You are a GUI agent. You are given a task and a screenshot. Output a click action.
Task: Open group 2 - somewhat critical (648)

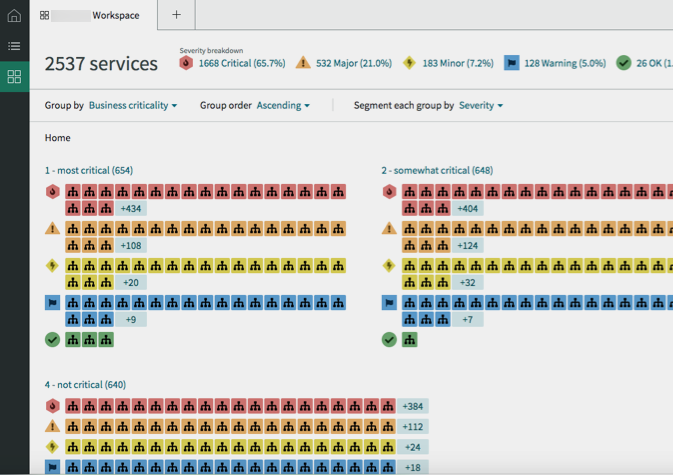pyautogui.click(x=437, y=171)
